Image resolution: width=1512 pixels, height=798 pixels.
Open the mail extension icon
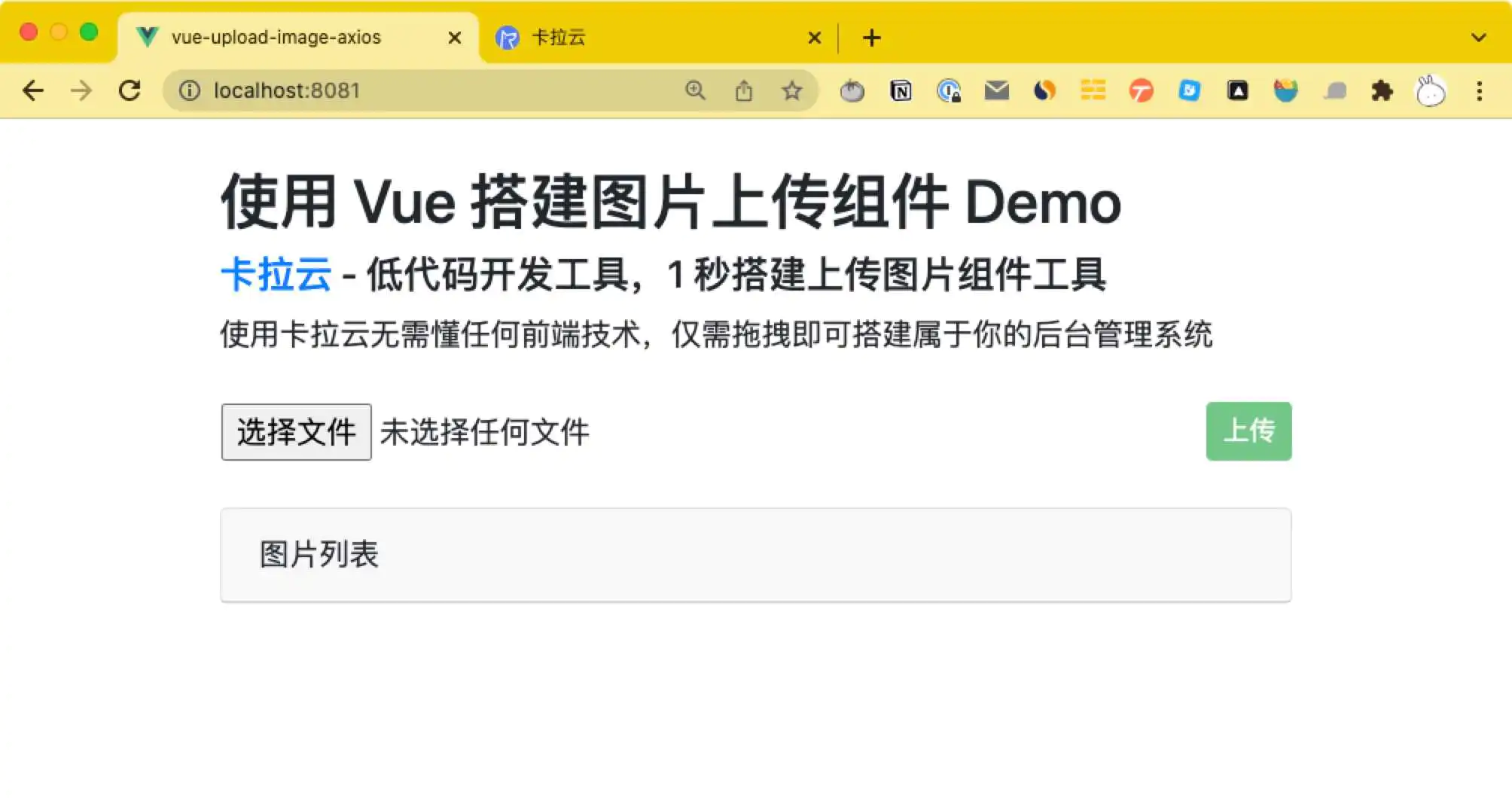[x=997, y=90]
